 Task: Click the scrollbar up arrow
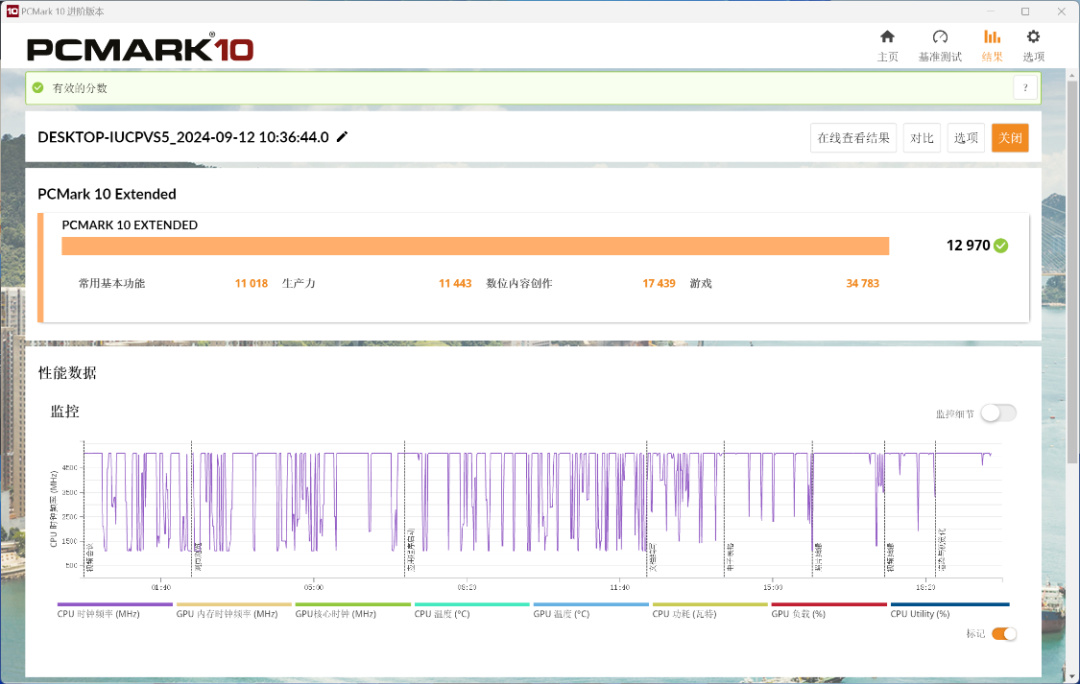(x=1072, y=74)
